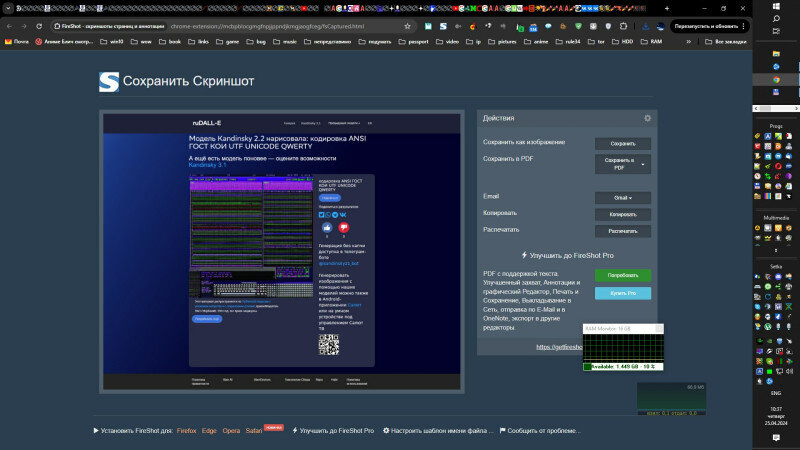Expand hidden bookmarks with double chevron
This screenshot has width=800, height=450.
(x=688, y=42)
